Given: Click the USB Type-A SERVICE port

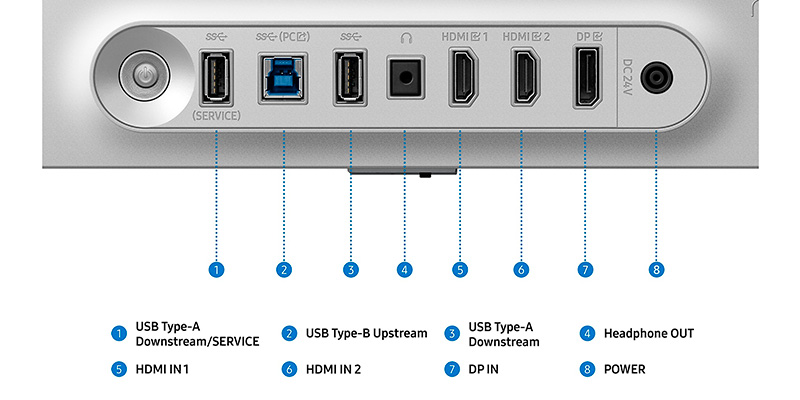Looking at the screenshot, I should (x=216, y=77).
